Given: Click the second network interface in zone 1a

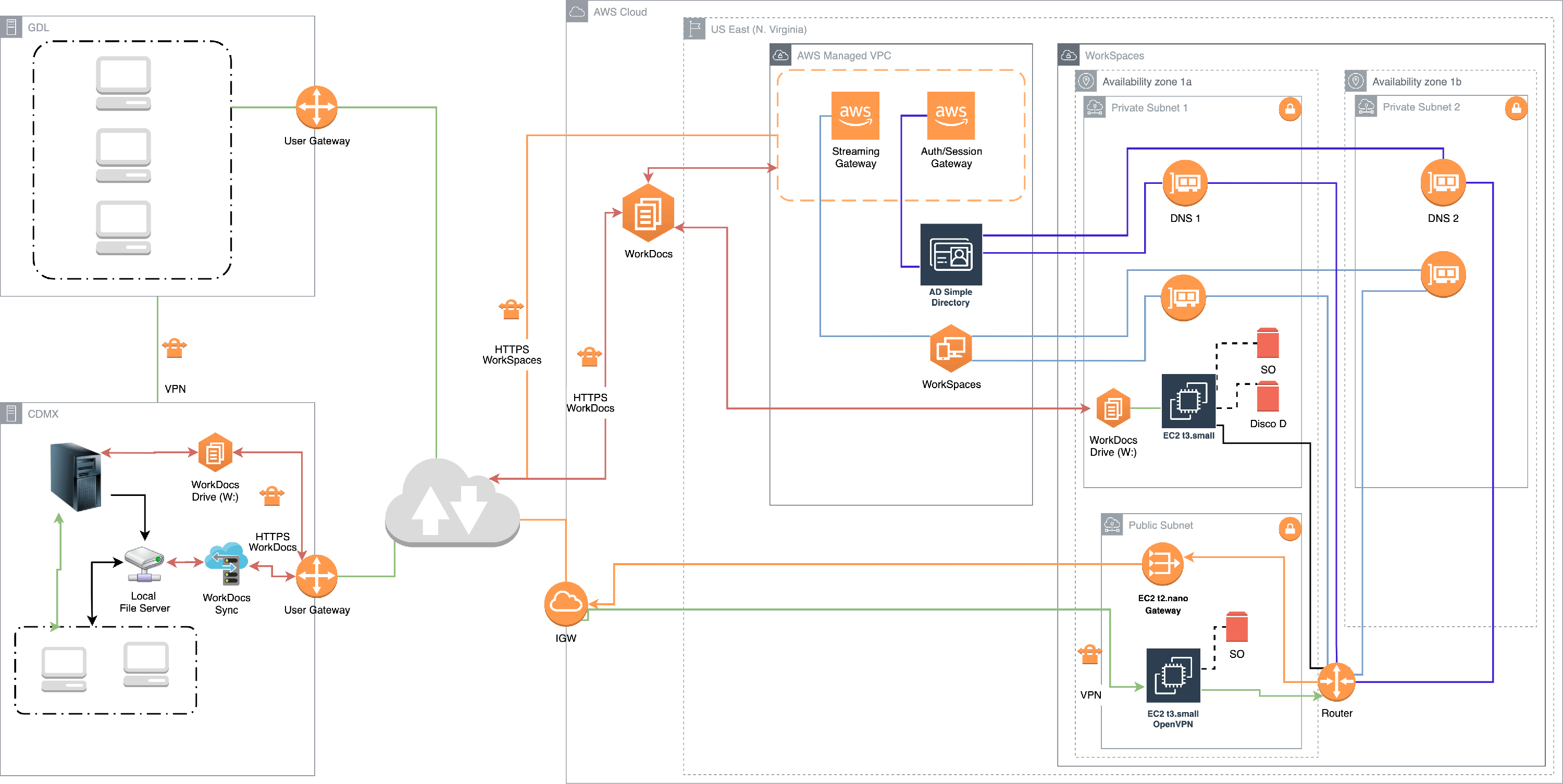Looking at the screenshot, I should [x=1183, y=297].
